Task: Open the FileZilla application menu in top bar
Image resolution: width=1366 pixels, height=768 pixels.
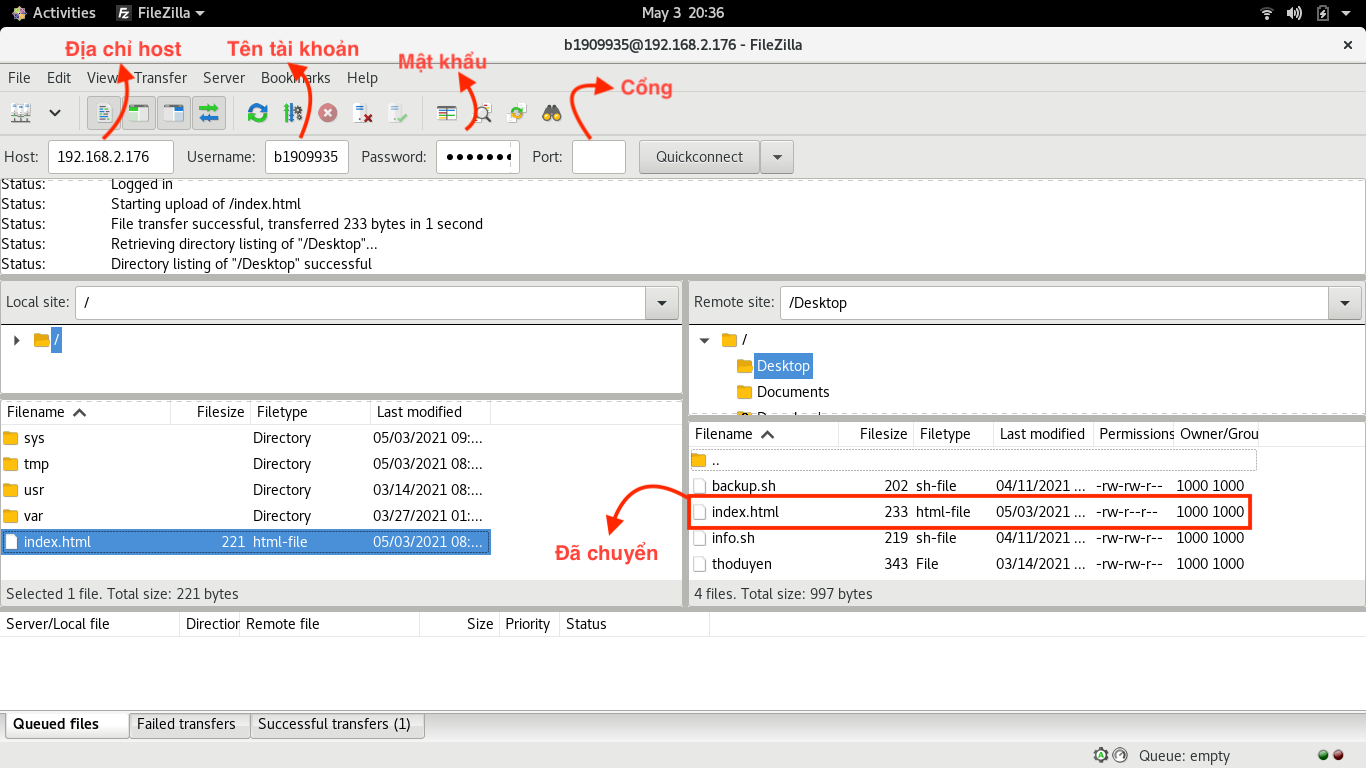Action: coord(161,13)
